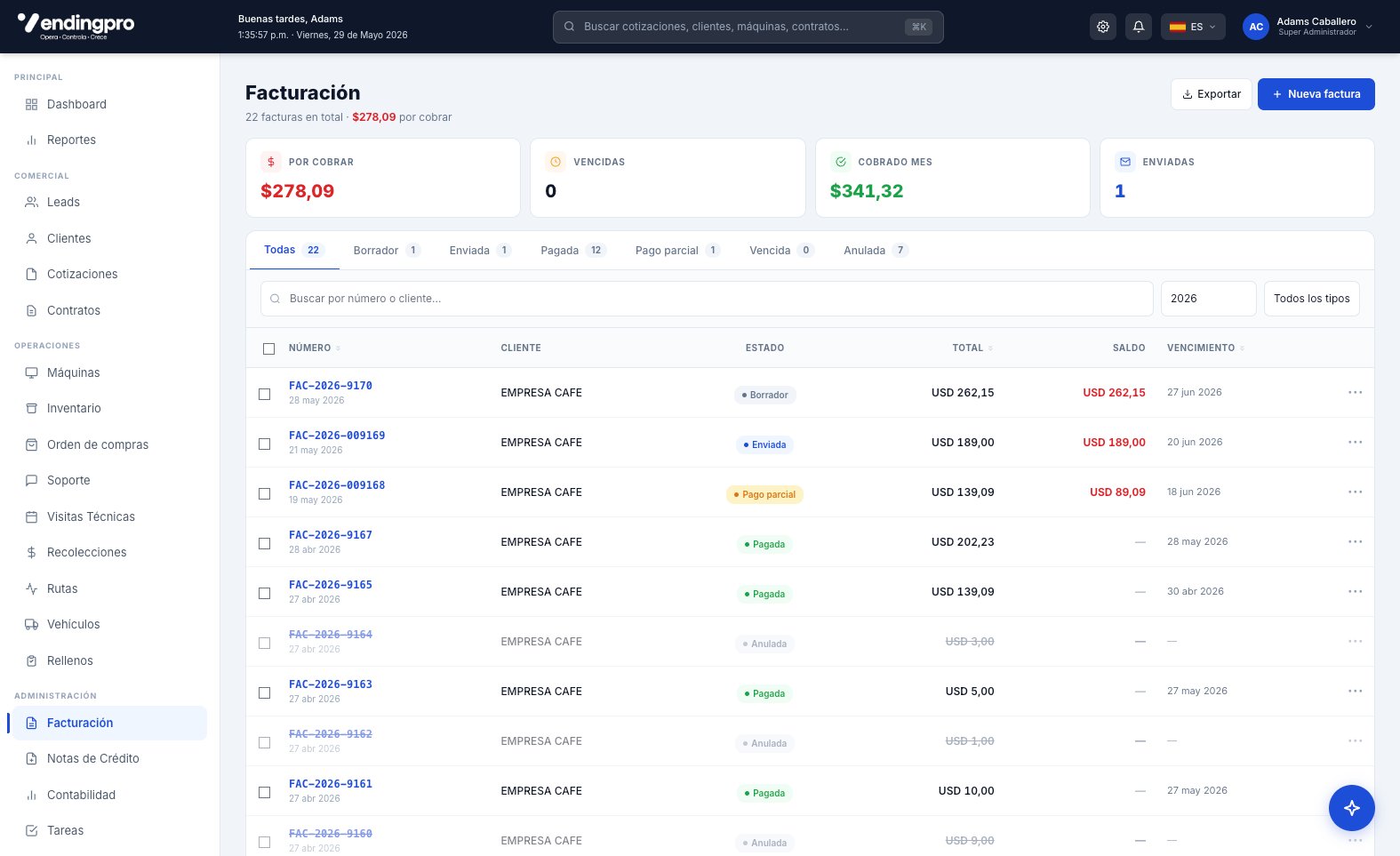Image resolution: width=1400 pixels, height=856 pixels.
Task: Open row actions for FAC-2026-009168
Action: pos(1355,492)
